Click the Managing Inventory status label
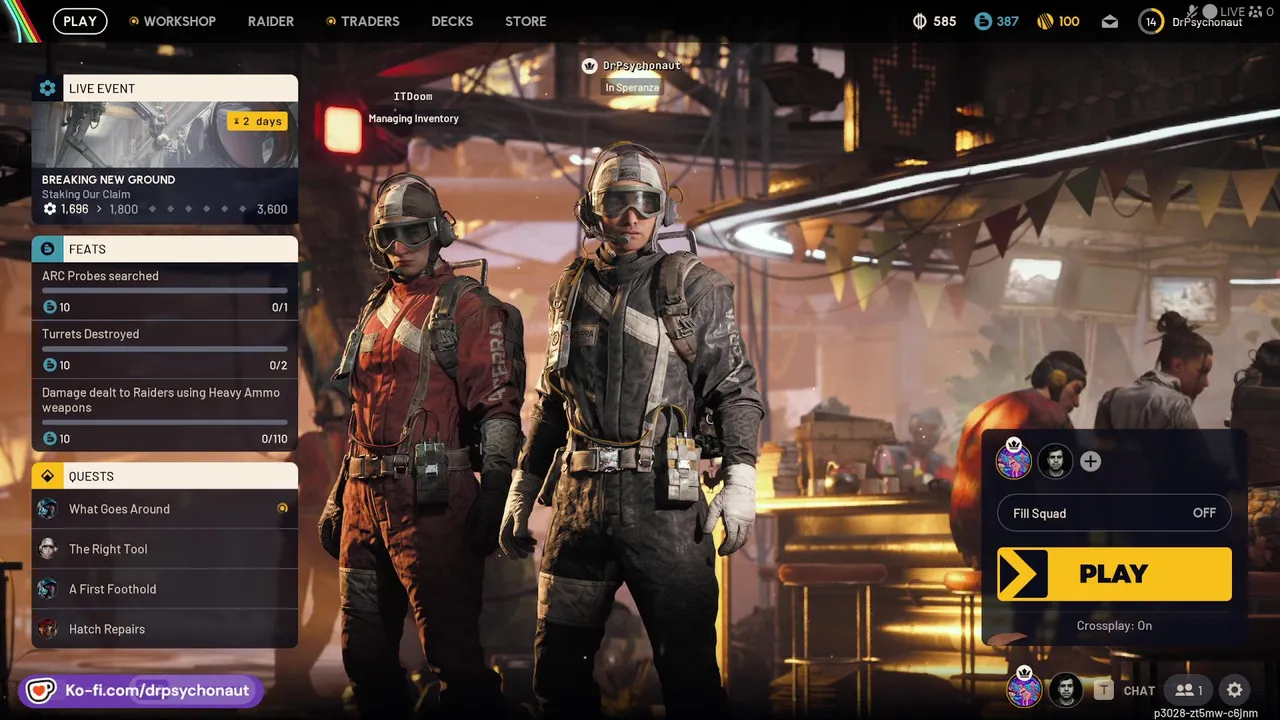Viewport: 1280px width, 720px height. coord(413,119)
